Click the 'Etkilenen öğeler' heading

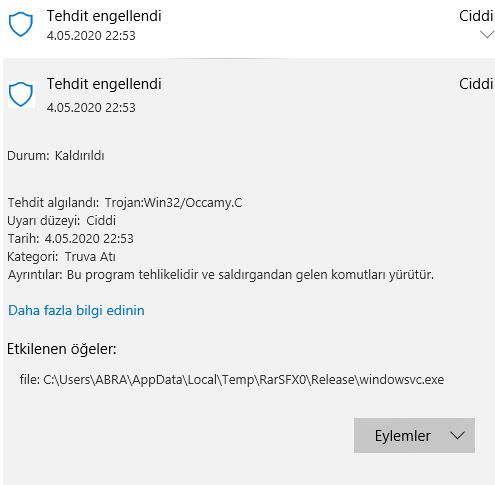pos(62,349)
